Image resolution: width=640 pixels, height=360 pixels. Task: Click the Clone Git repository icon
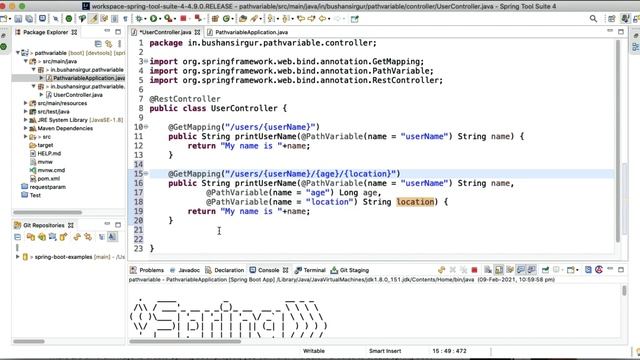coord(42,237)
